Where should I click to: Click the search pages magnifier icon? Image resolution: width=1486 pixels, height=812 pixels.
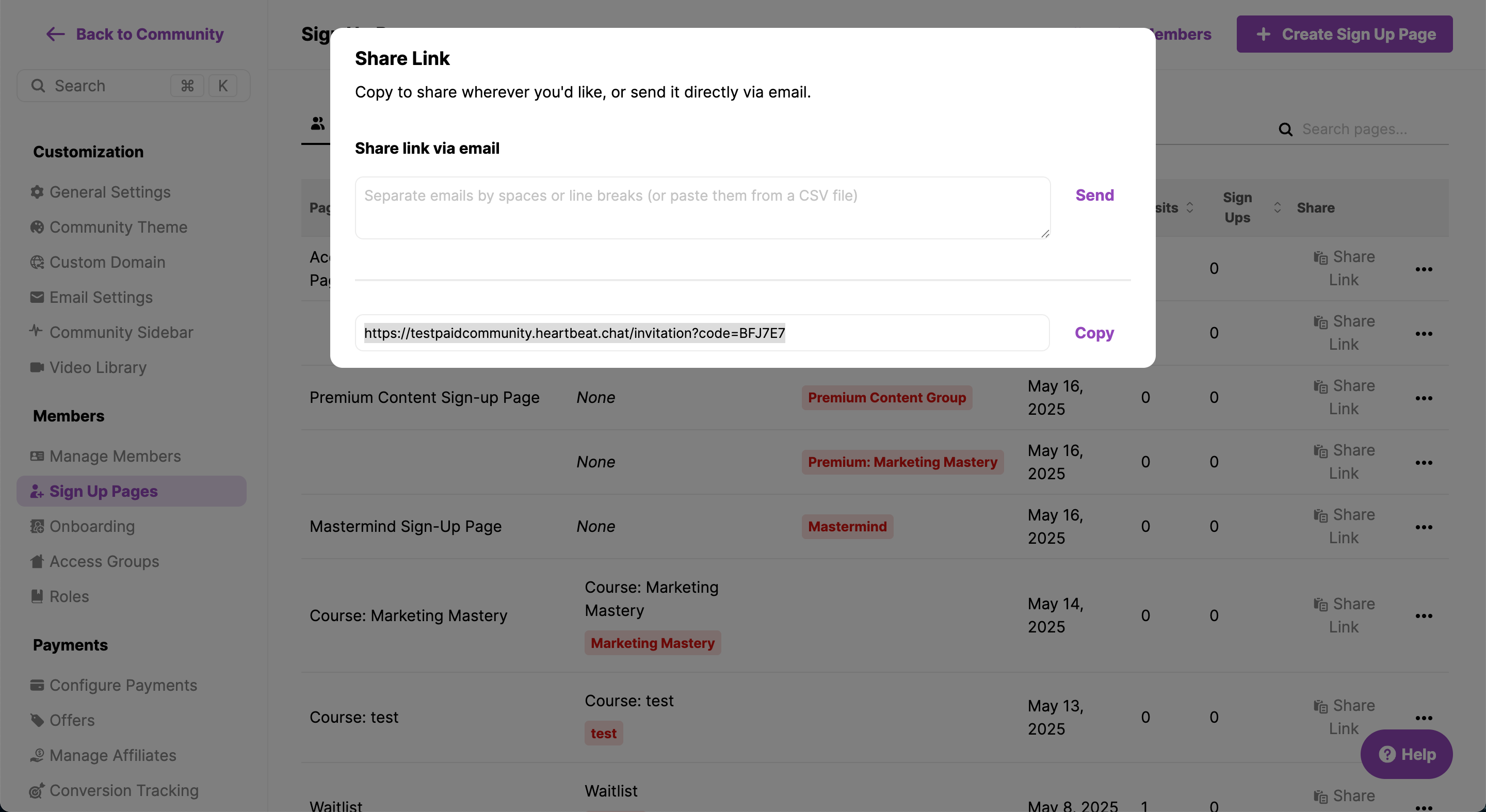1285,129
